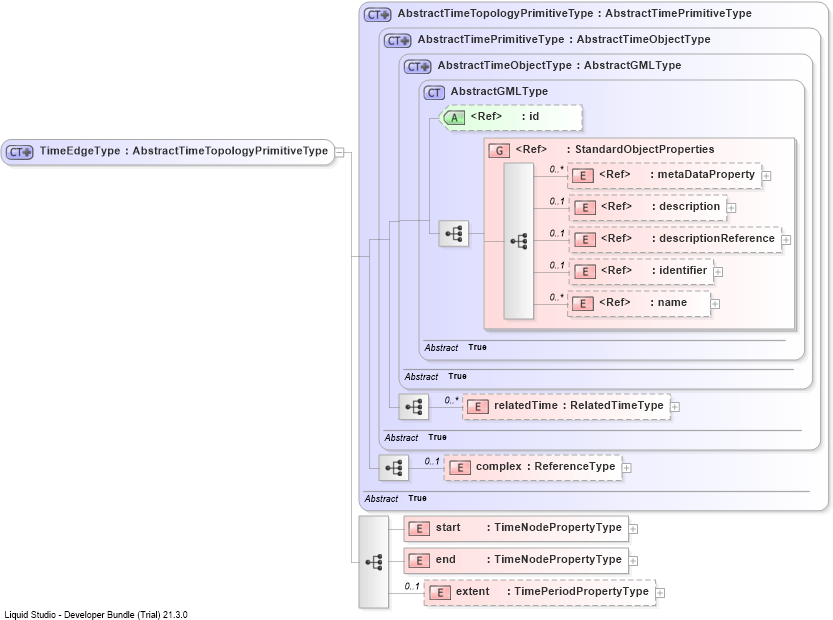Click Abstract True under AbstractGMLType
The image size is (833, 620).
[x=455, y=347]
